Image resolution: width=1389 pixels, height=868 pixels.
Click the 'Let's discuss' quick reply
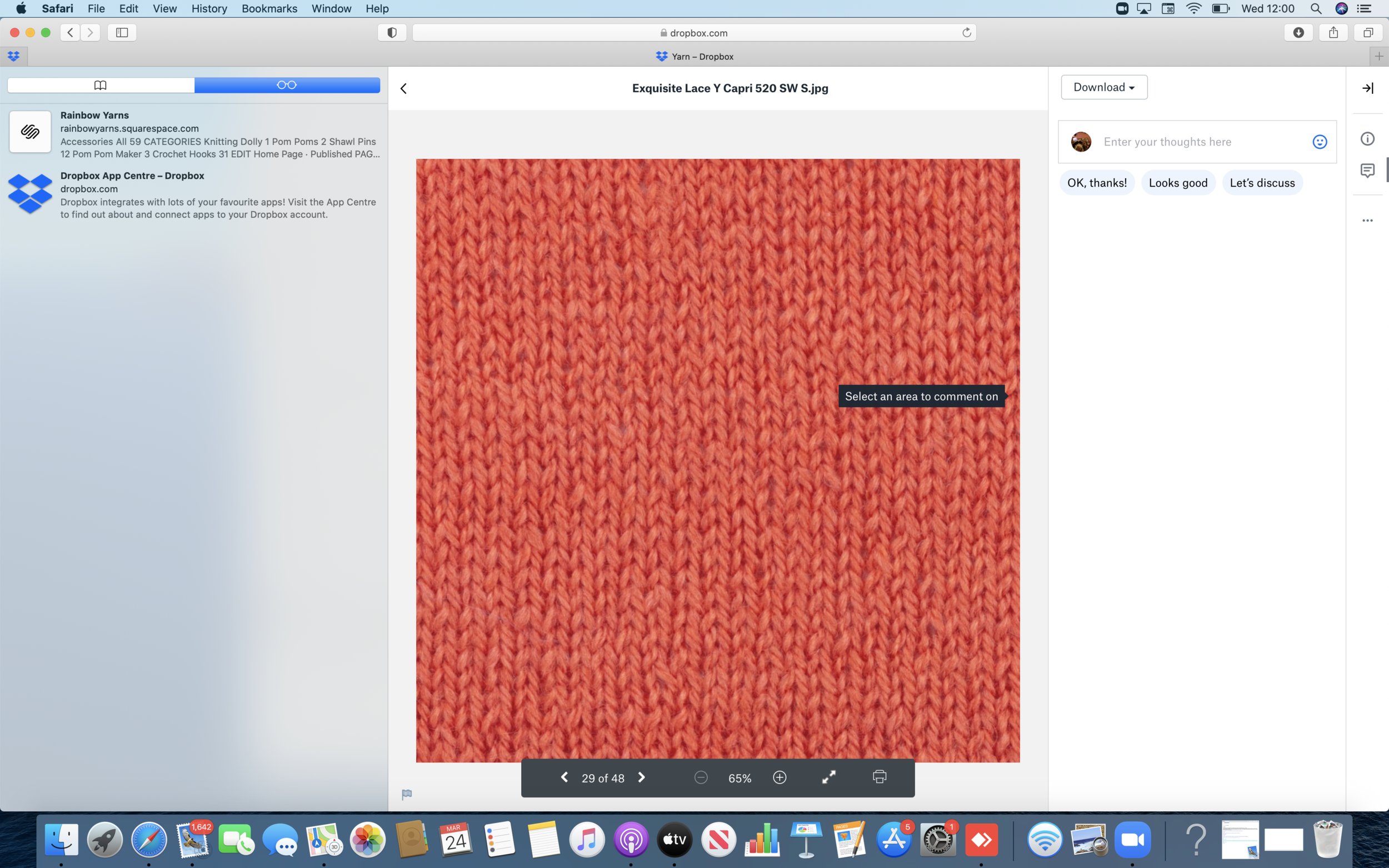(x=1262, y=183)
